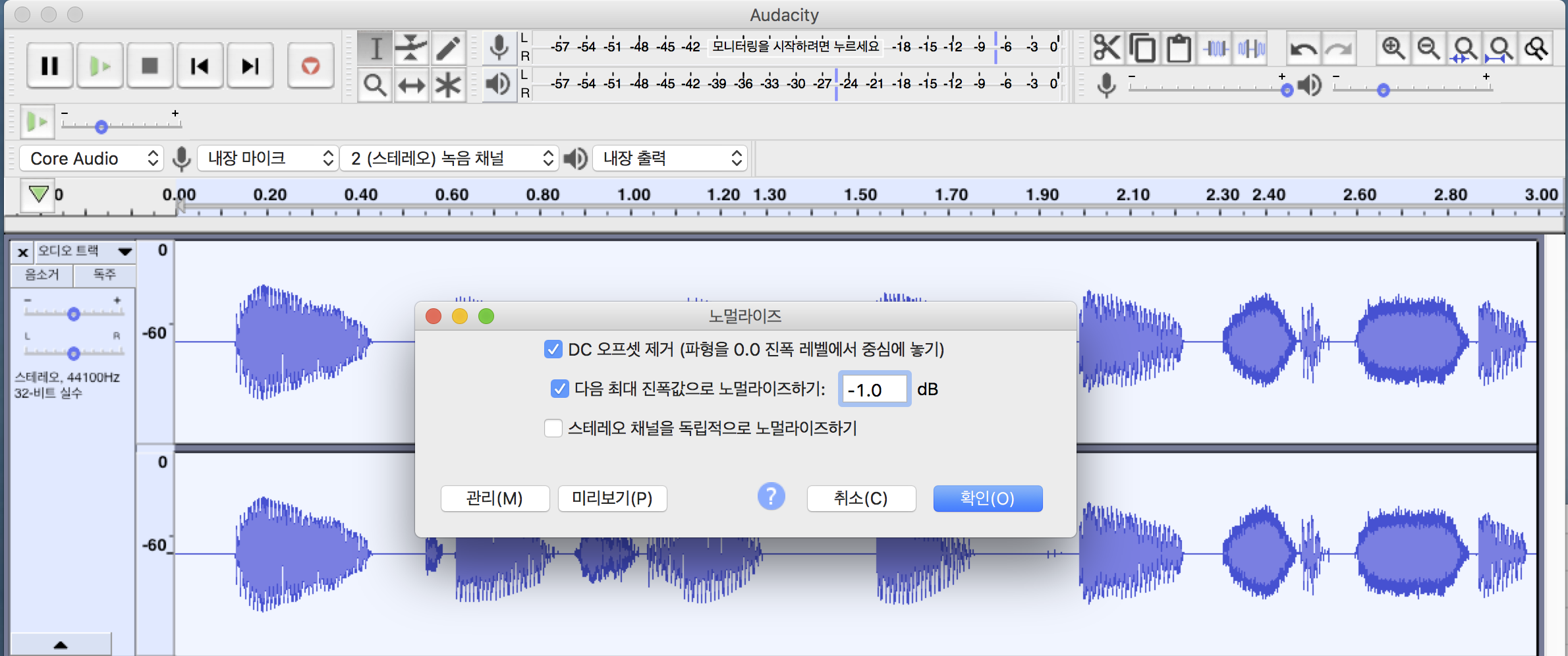Click the Zoom Toggle icon
Screen dimensions: 1568x656
pyautogui.click(x=1536, y=48)
